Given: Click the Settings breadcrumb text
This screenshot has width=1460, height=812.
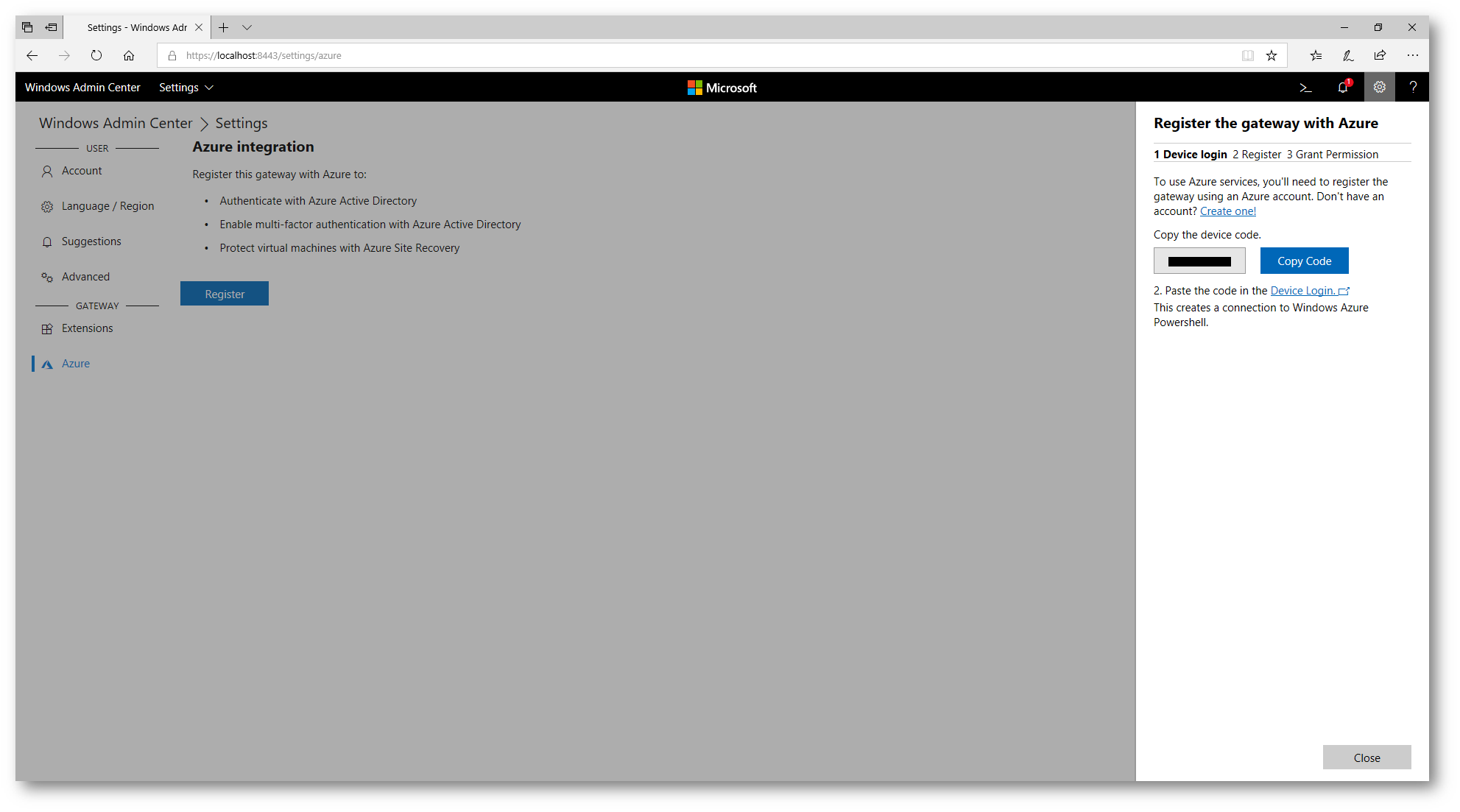Looking at the screenshot, I should coord(241,123).
